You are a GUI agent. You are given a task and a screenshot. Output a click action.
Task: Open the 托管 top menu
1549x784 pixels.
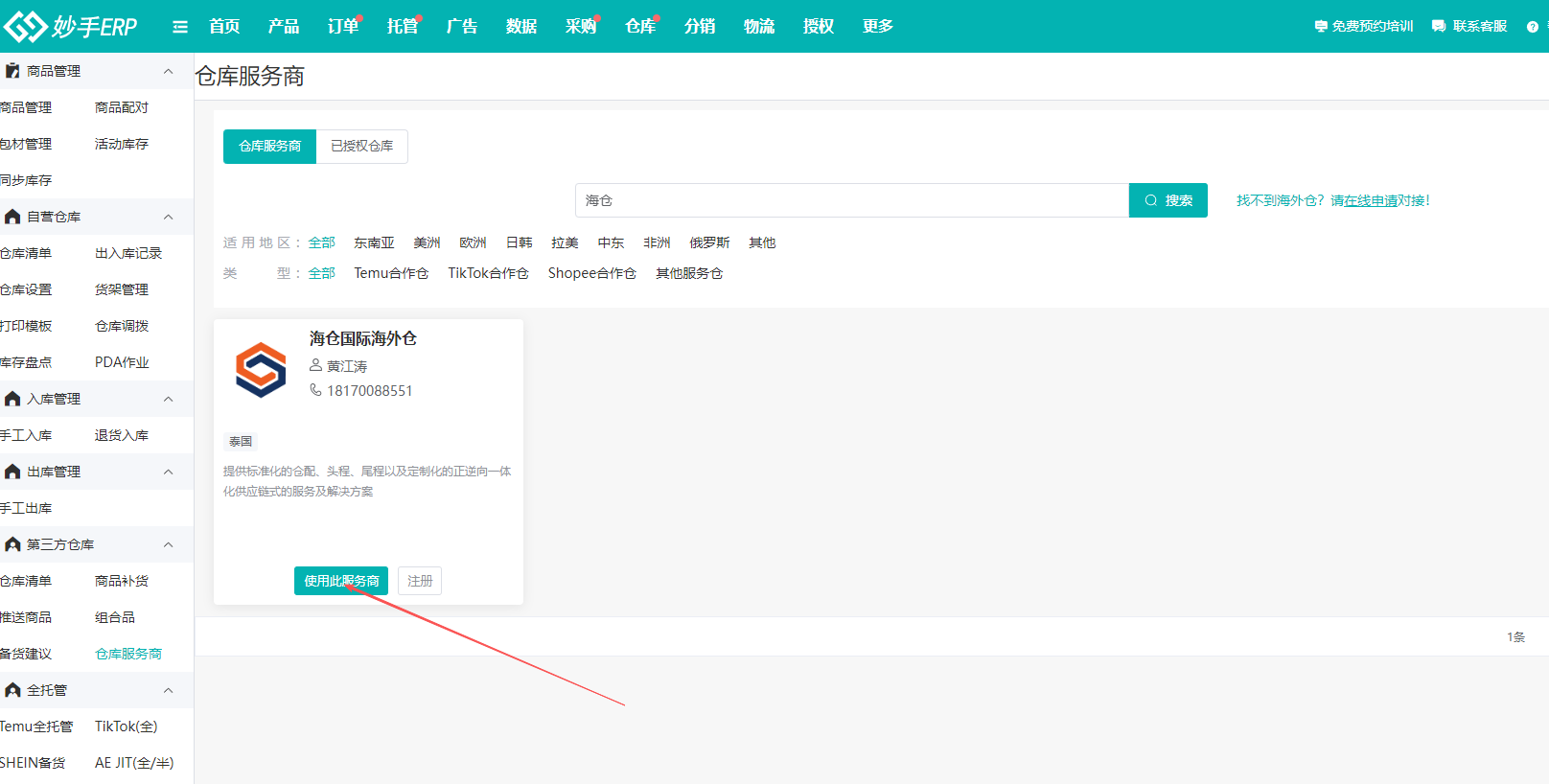coord(403,26)
